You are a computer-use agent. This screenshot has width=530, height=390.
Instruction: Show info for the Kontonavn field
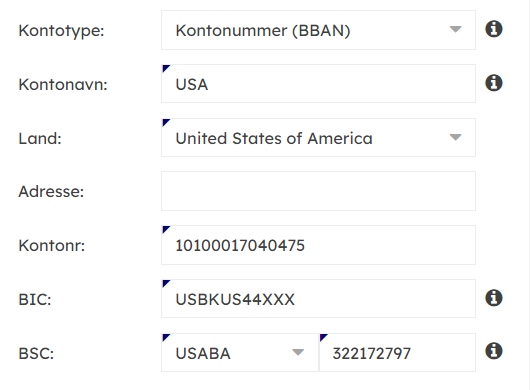(x=494, y=83)
